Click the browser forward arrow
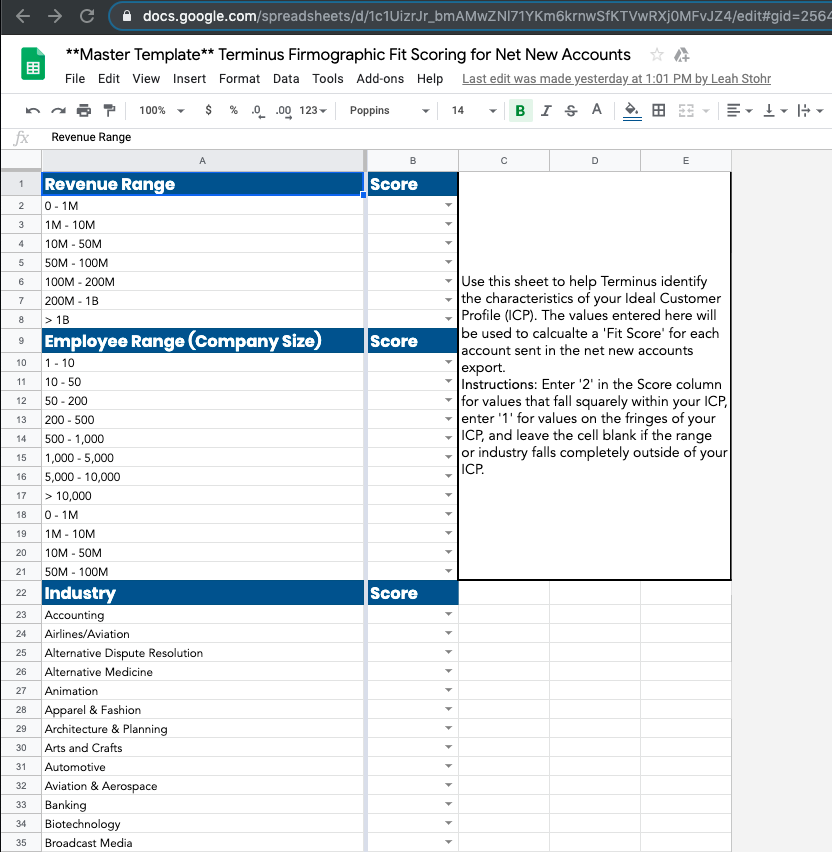The image size is (832, 852). coord(55,16)
